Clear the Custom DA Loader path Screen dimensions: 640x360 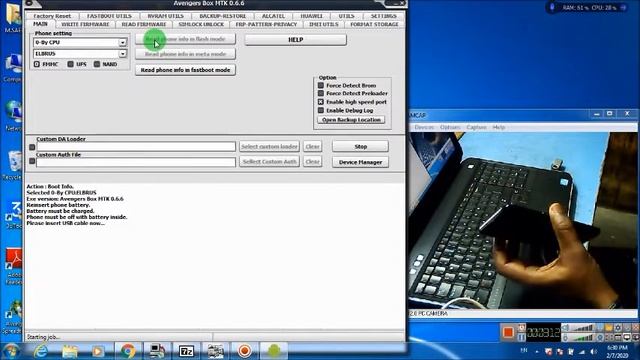[312, 147]
